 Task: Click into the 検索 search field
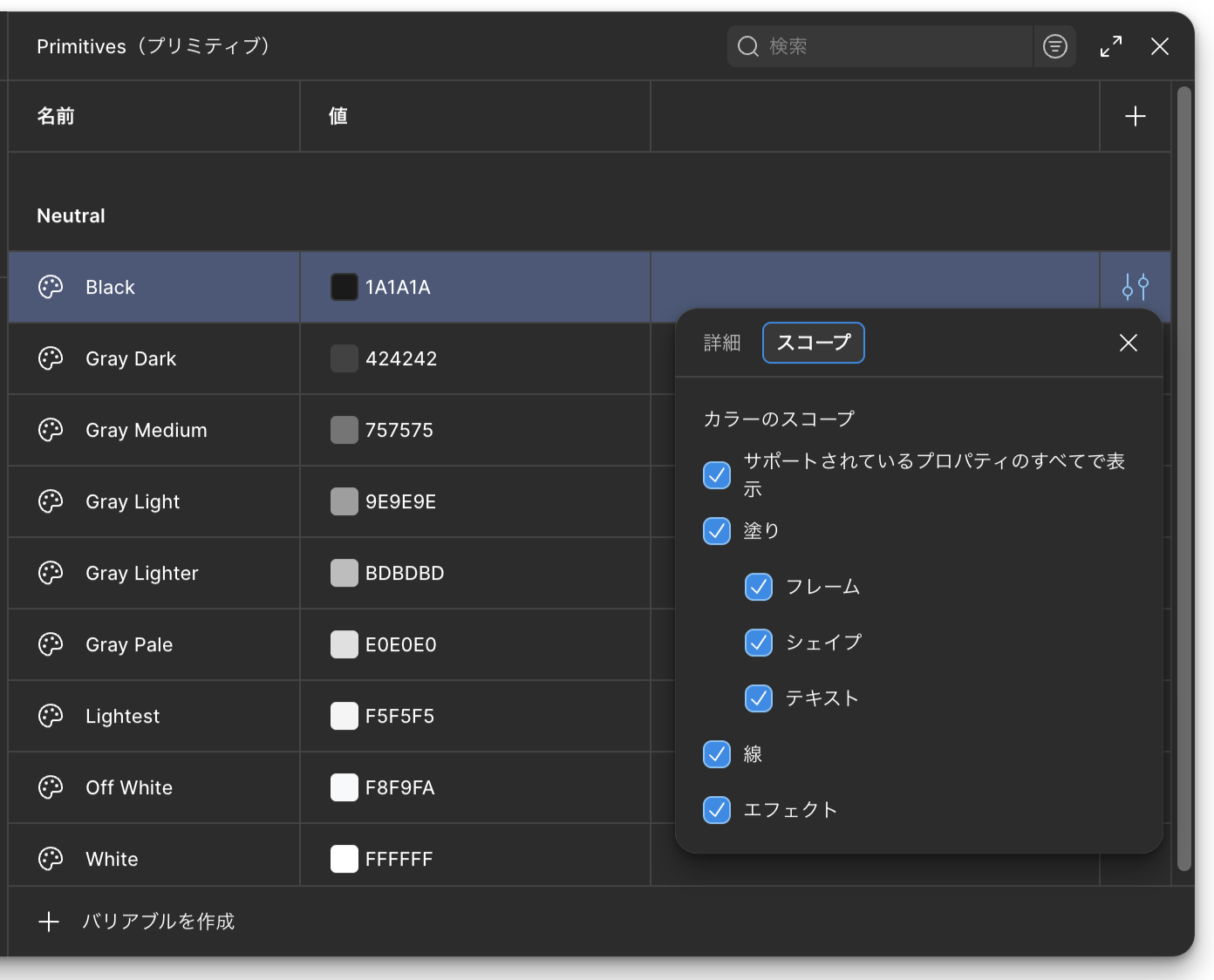click(x=879, y=46)
